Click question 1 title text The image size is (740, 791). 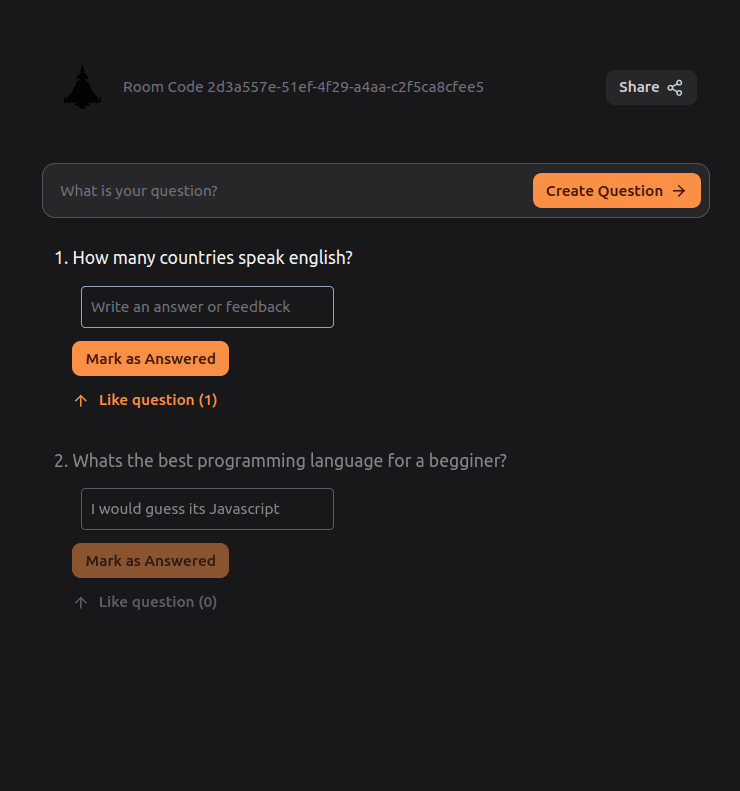212,258
